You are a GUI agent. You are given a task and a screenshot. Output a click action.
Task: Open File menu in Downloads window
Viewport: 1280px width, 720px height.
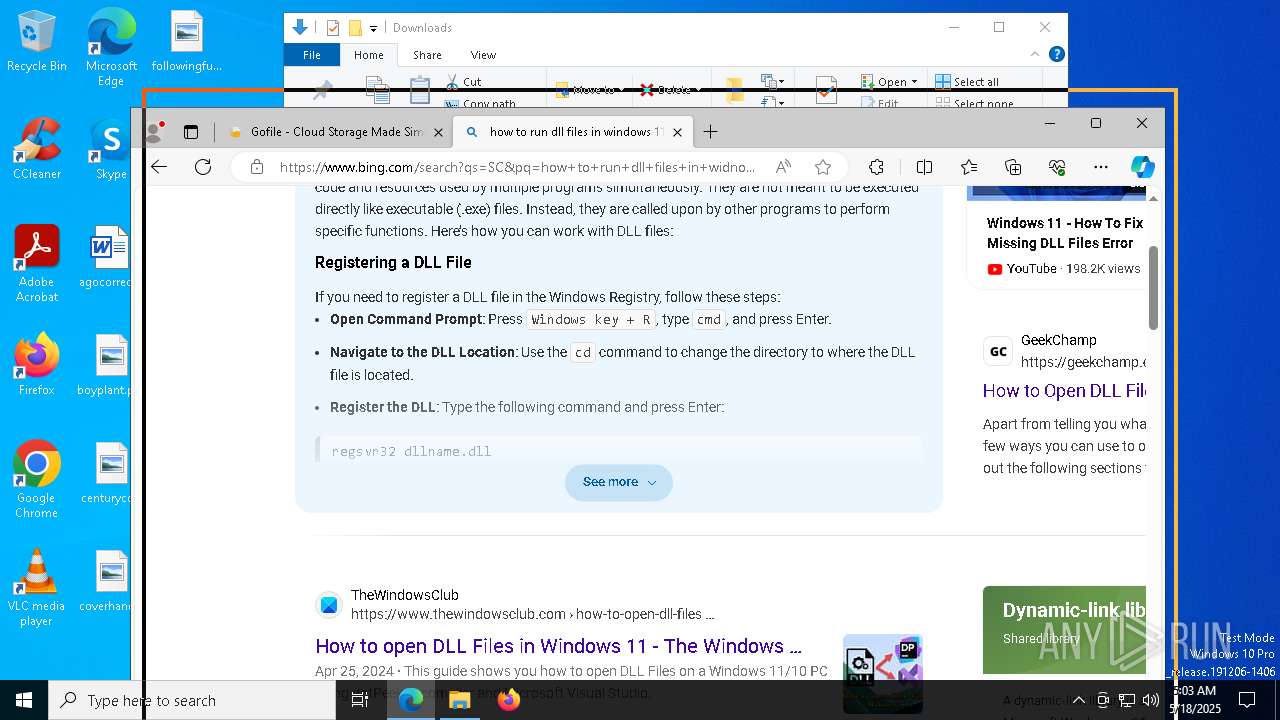(312, 55)
